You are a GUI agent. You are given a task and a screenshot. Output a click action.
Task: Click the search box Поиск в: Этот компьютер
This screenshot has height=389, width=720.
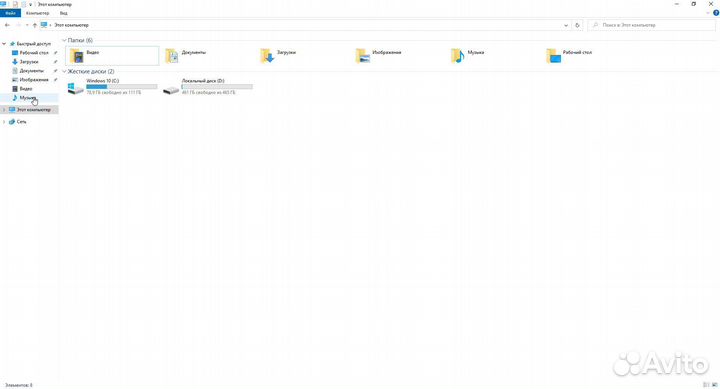pos(652,25)
